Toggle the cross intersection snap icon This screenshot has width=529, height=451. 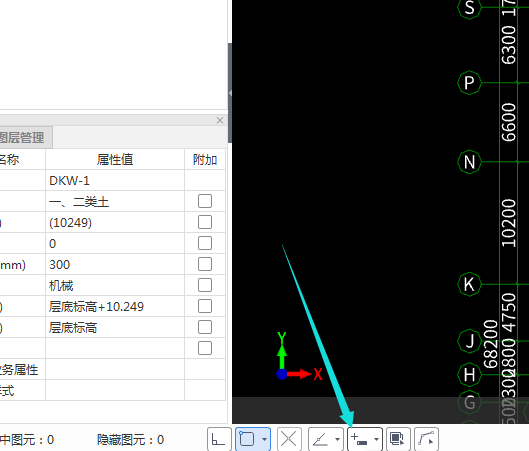[x=289, y=439]
